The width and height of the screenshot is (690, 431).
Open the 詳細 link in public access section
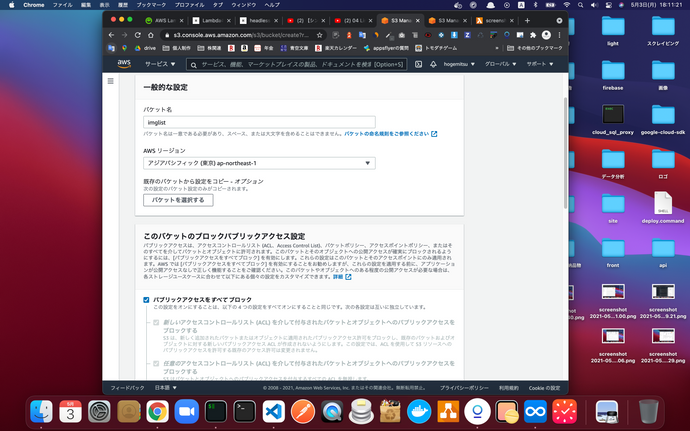tap(341, 277)
